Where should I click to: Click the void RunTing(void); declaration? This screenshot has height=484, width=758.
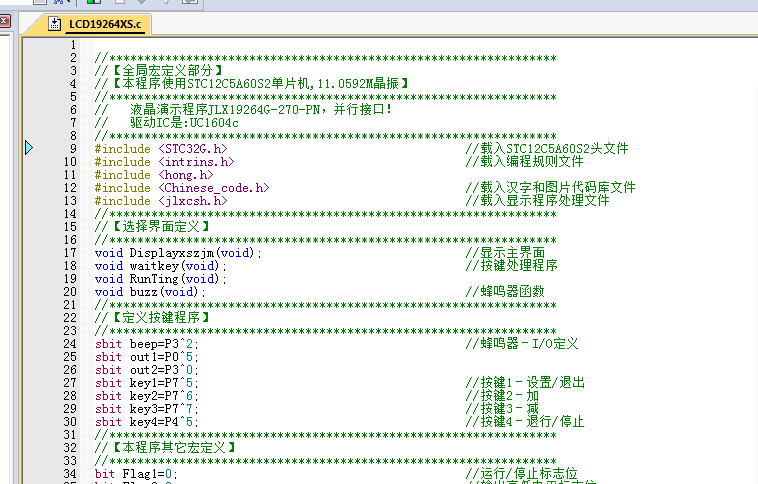pos(160,279)
